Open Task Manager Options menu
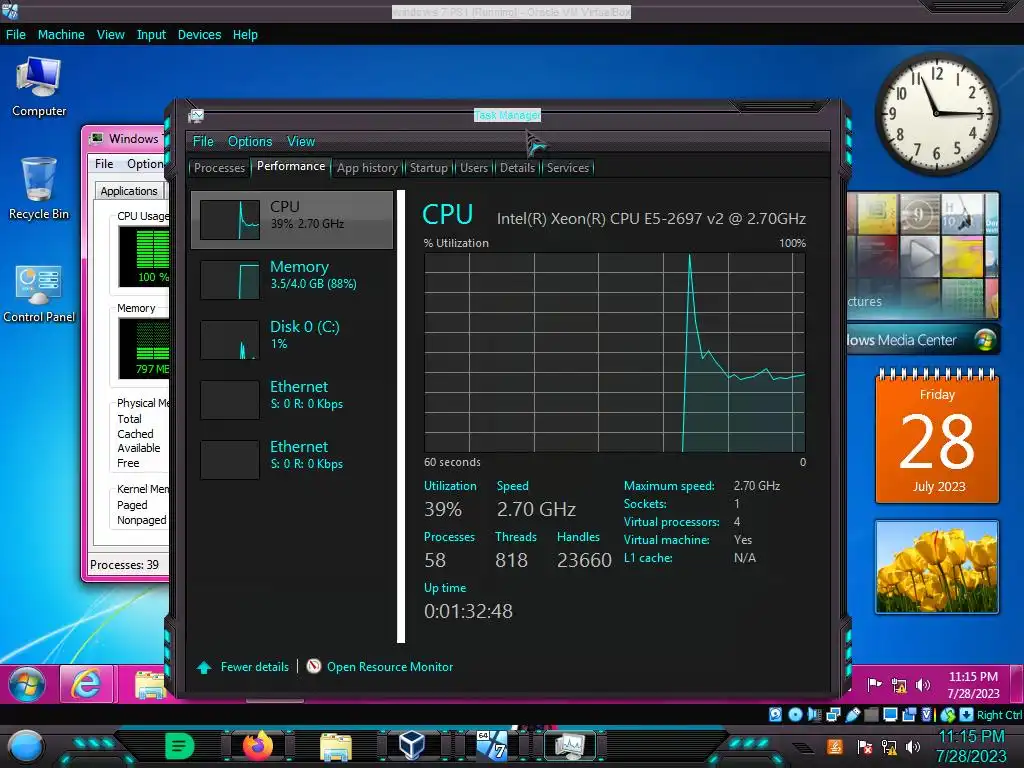This screenshot has width=1024, height=768. 249,141
